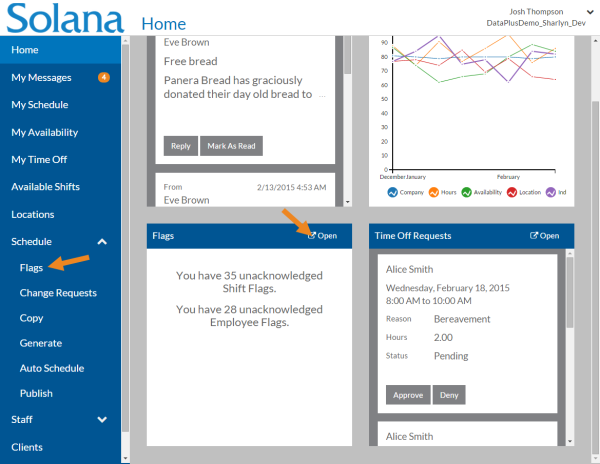Toggle the Location series legend icon
This screenshot has height=464, width=600.
511,192
